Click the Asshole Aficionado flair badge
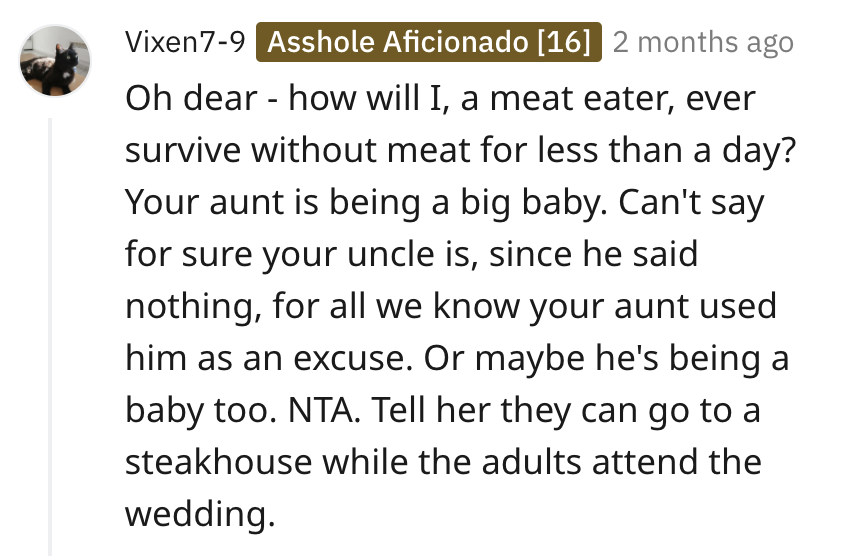The image size is (850, 556). pos(428,42)
